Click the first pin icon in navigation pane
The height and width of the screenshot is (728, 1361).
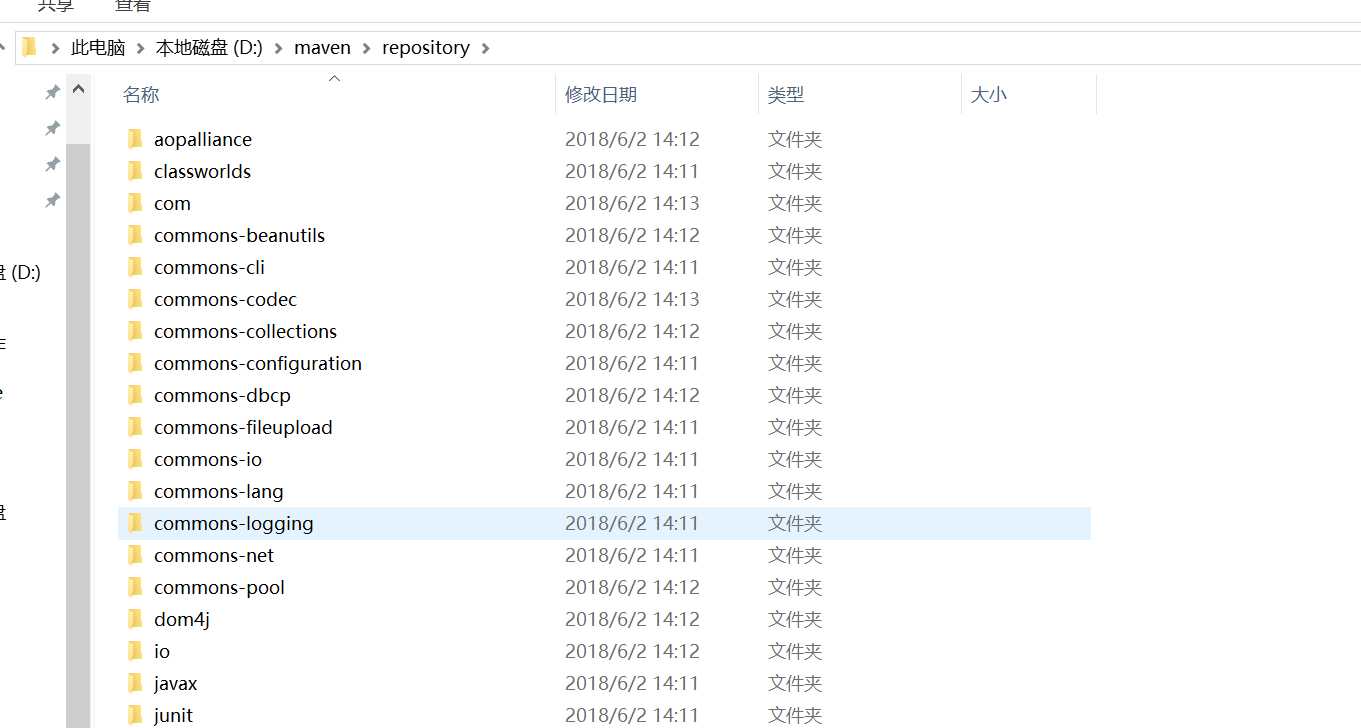(x=52, y=92)
